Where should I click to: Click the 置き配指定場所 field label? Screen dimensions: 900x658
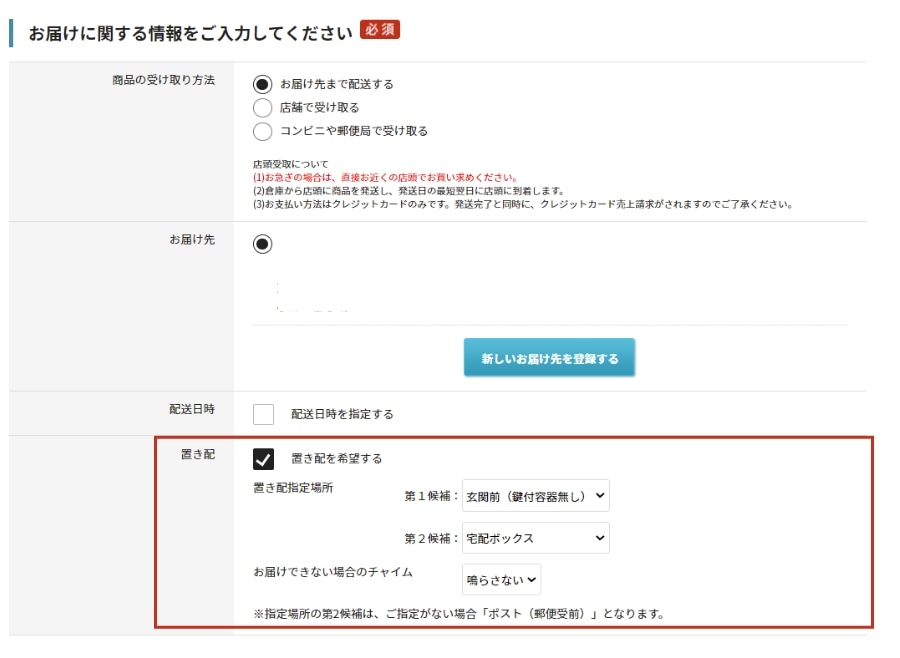coord(291,489)
